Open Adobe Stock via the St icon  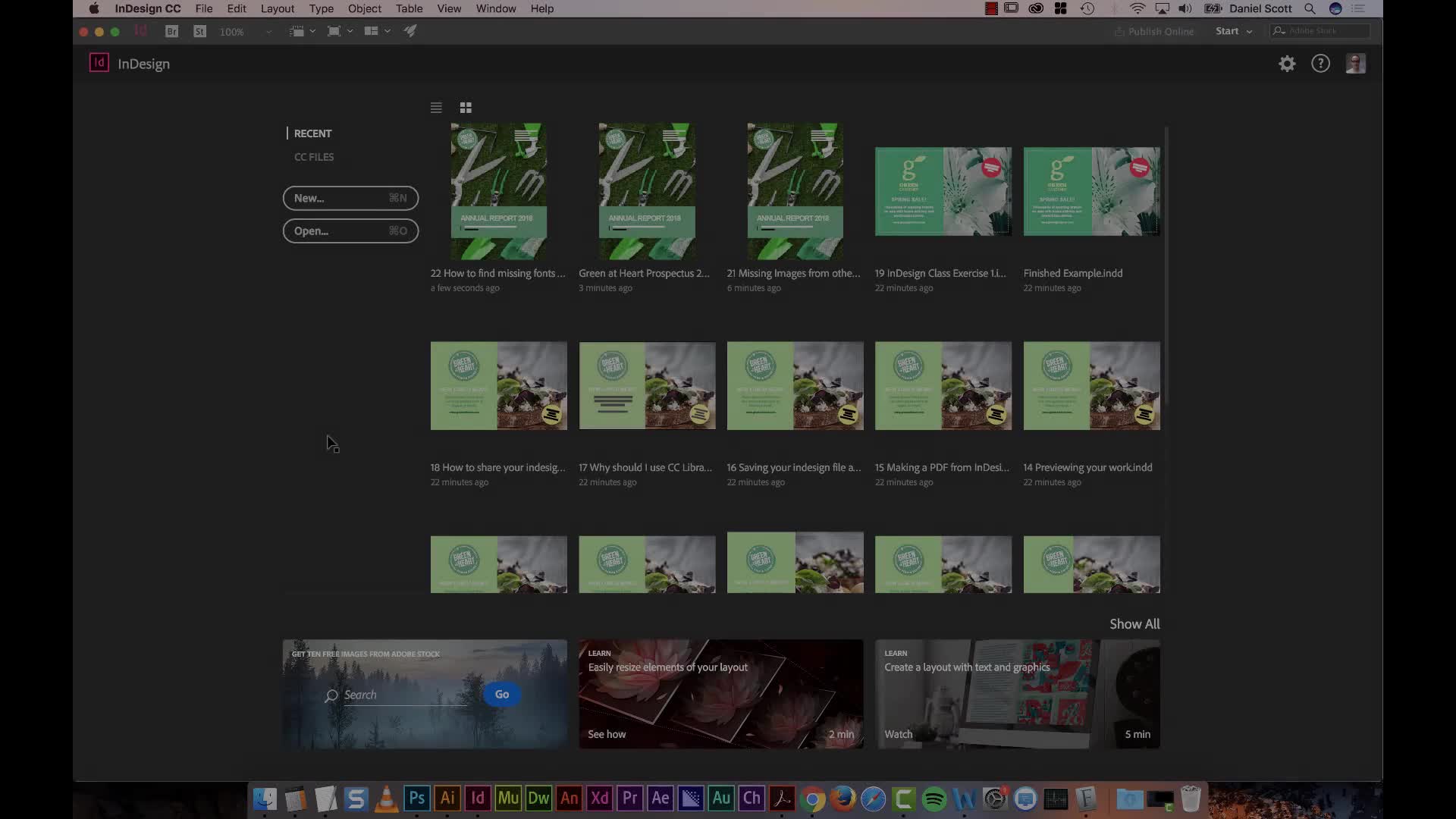pos(200,31)
